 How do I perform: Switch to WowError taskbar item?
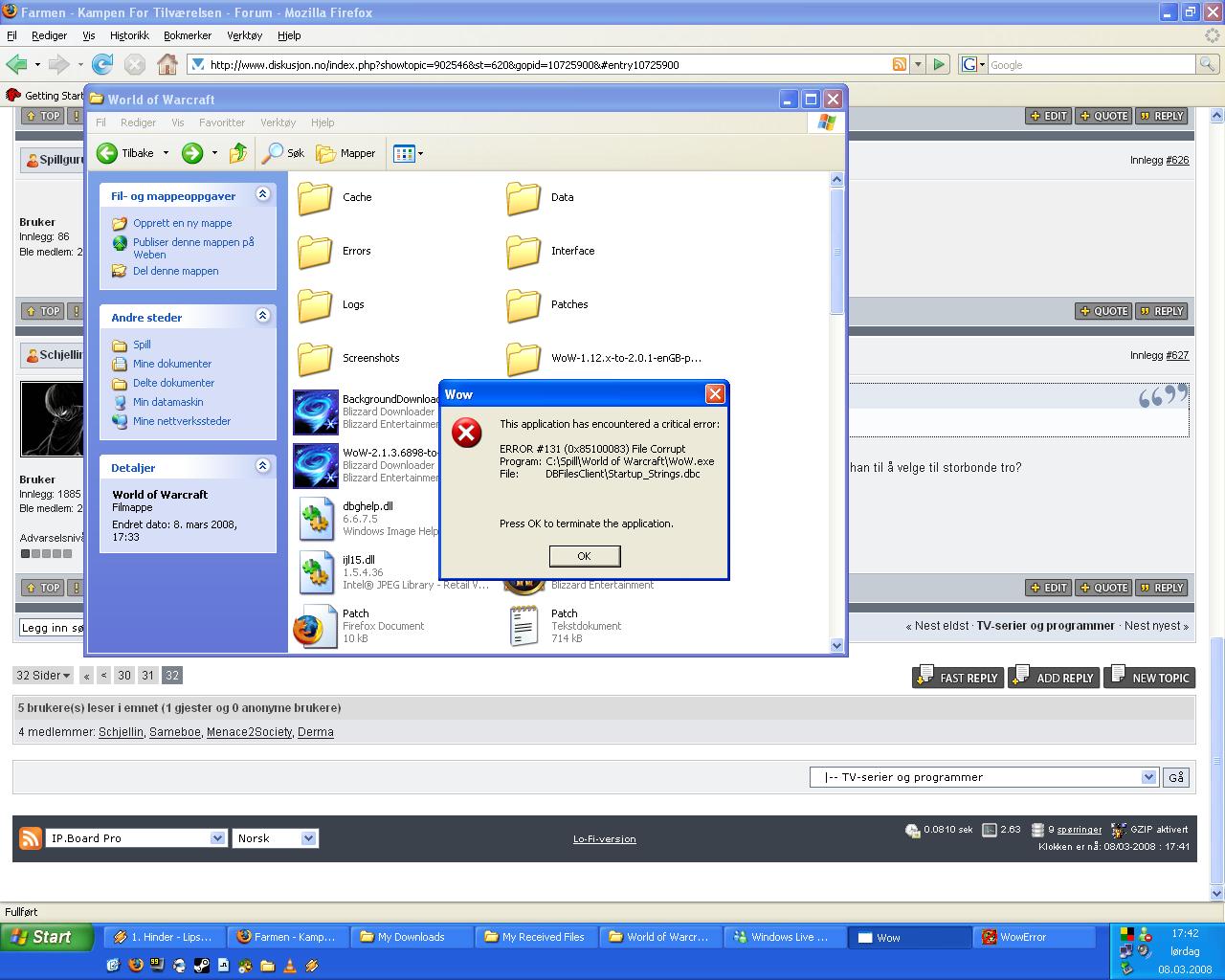(1035, 937)
